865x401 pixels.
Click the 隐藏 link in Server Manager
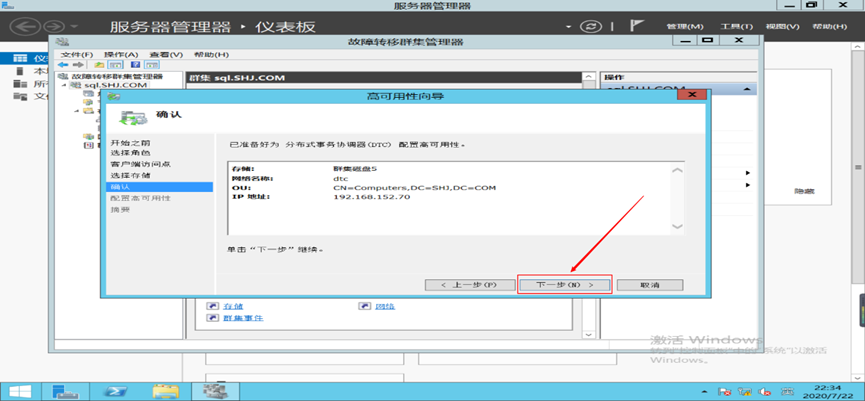click(804, 191)
